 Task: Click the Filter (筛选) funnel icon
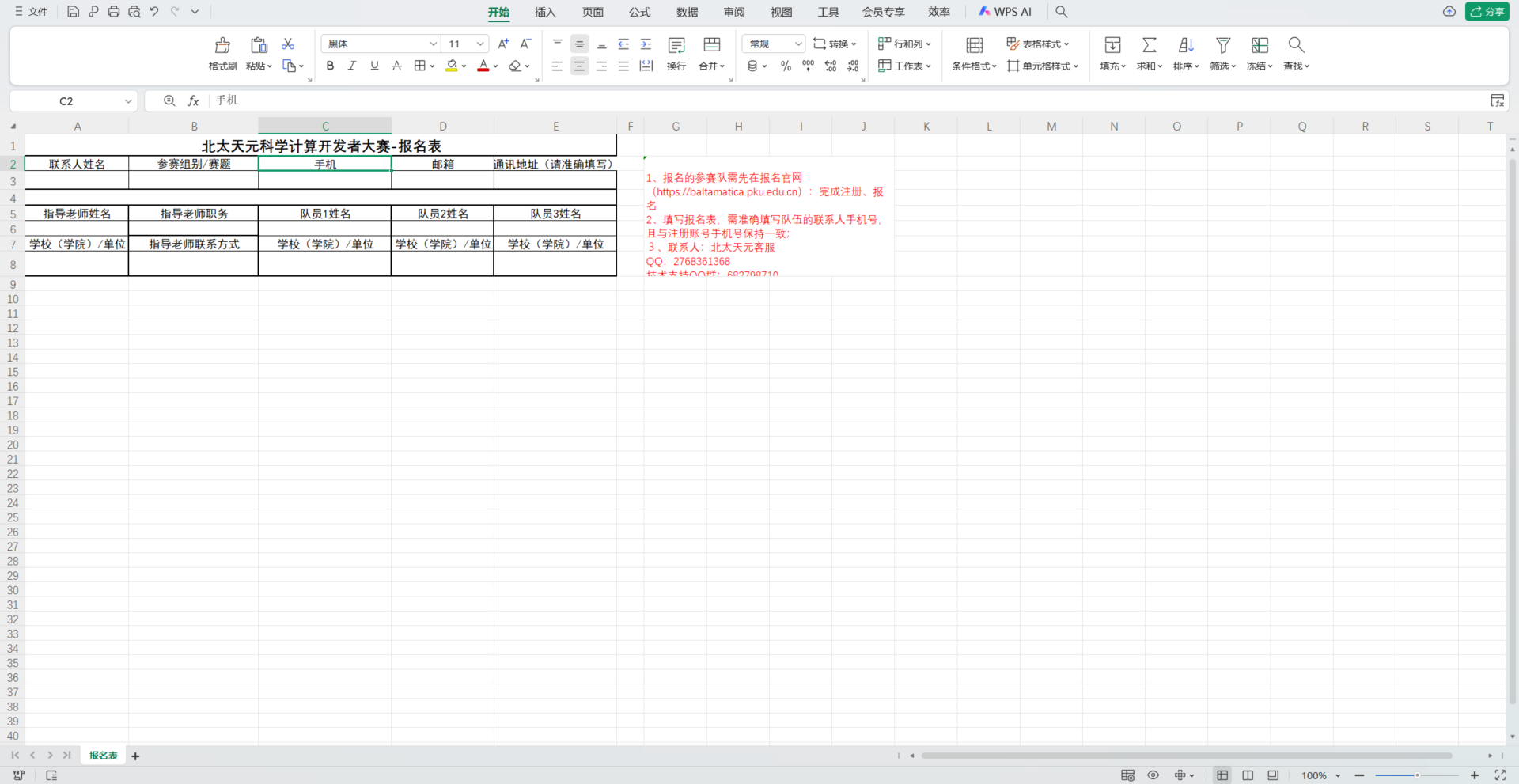pyautogui.click(x=1222, y=46)
